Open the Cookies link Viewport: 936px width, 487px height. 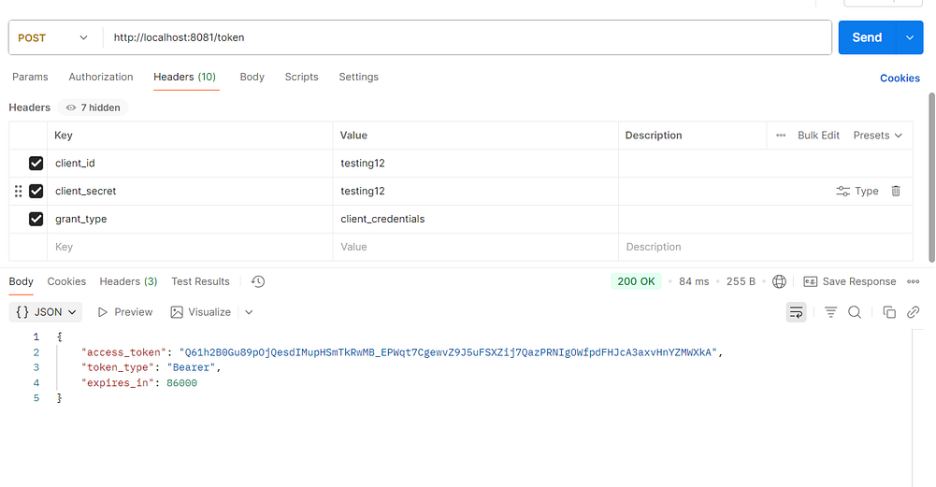899,78
